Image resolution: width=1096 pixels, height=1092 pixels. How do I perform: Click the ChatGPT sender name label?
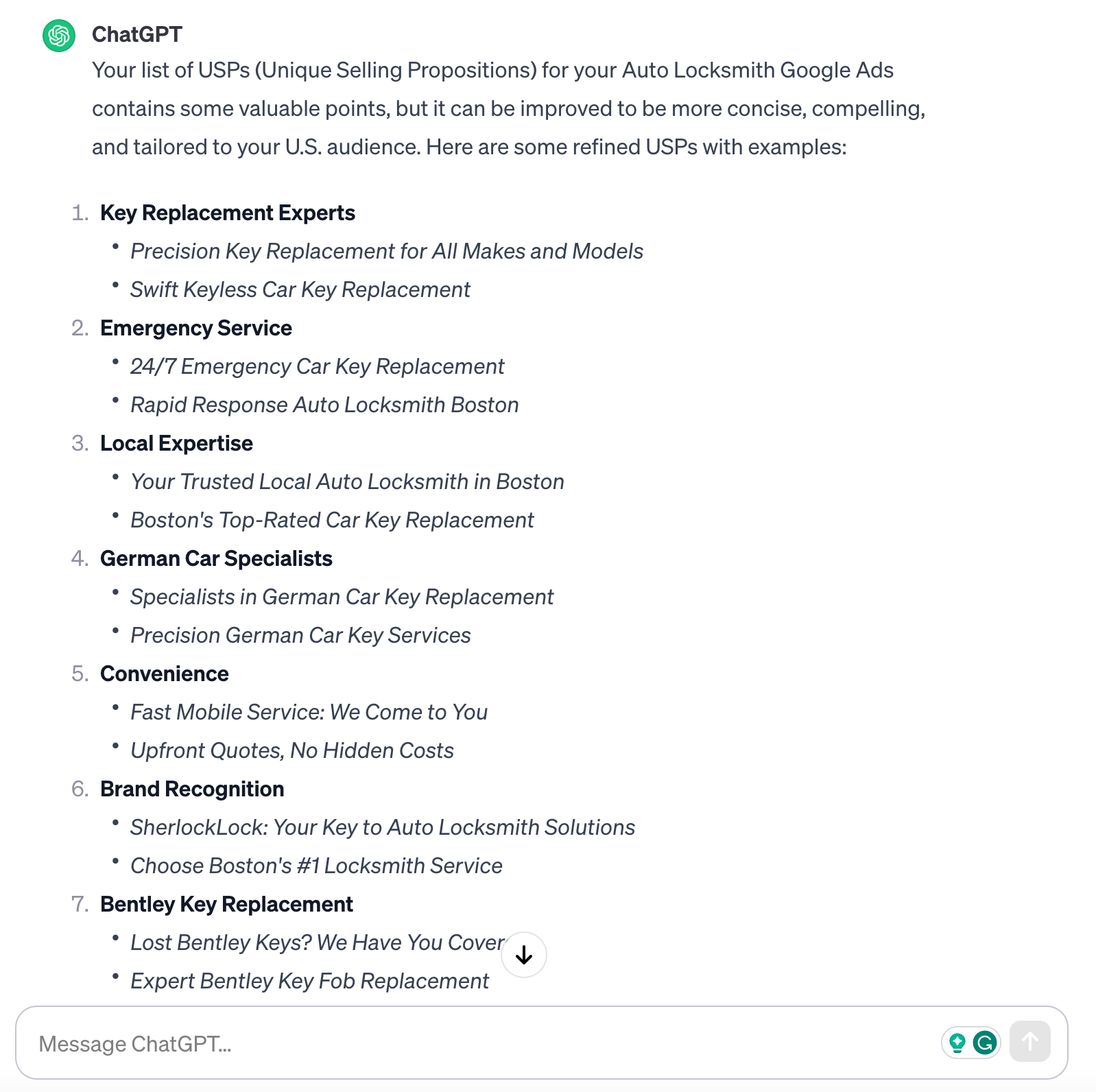[137, 34]
